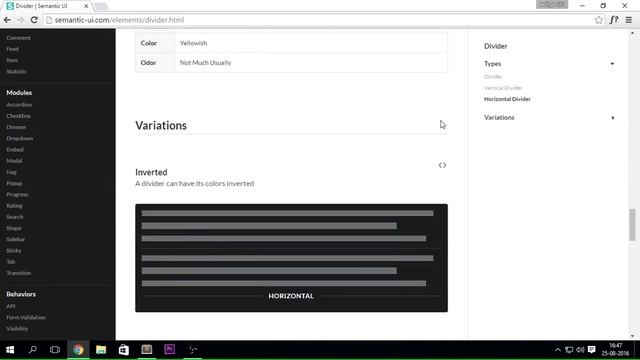Reload the page with refresh icon
Screen dimensions: 640x360
click(34, 20)
